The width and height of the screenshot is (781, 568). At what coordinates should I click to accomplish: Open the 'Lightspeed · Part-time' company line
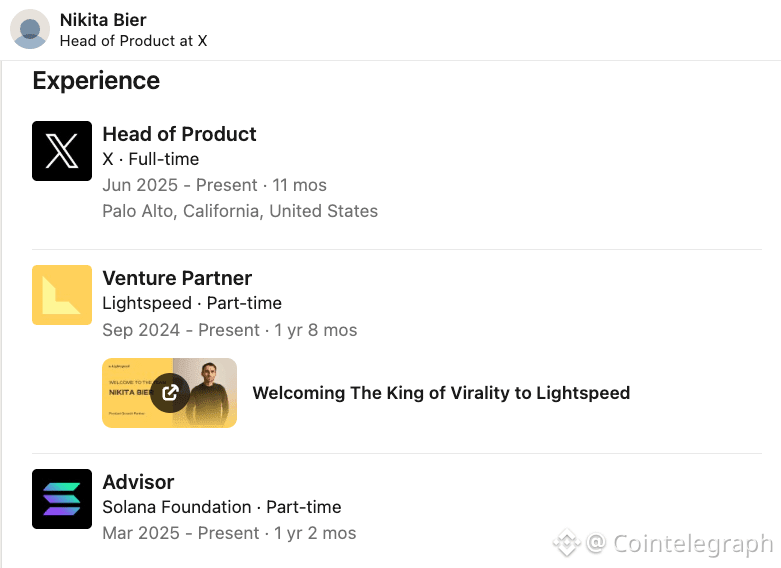click(192, 303)
